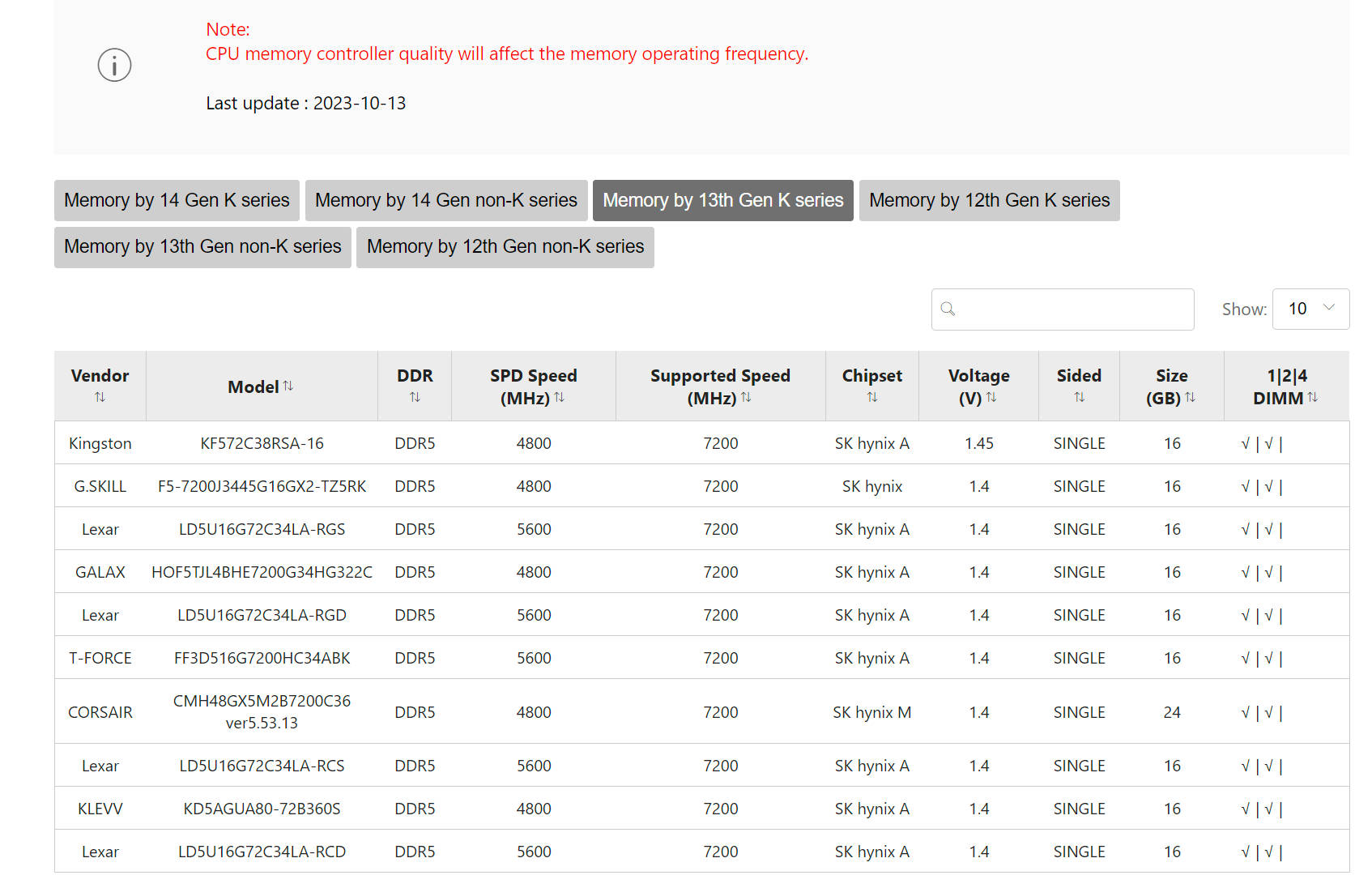Viewport: 1372px width, 888px height.
Task: Click the T-FORCE vendor cell
Action: tap(100, 658)
